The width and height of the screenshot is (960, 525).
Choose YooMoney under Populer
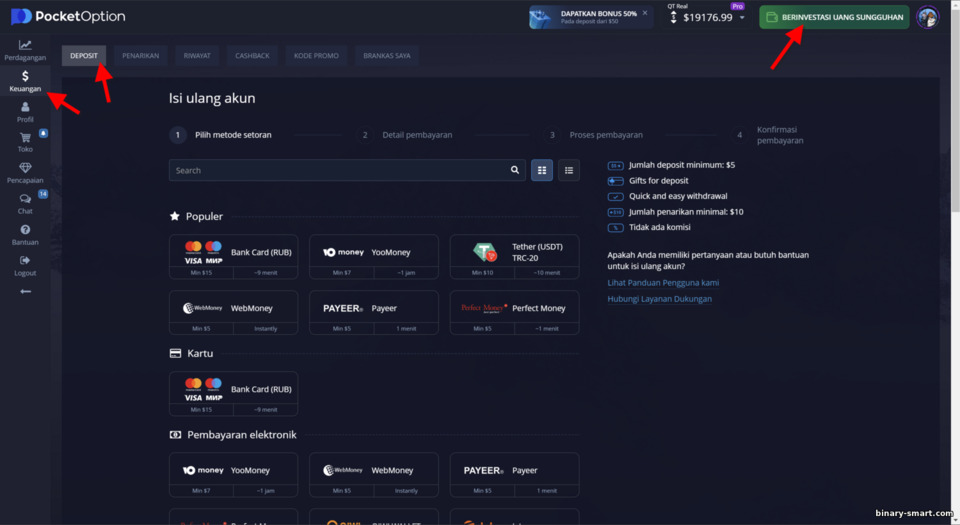click(373, 257)
